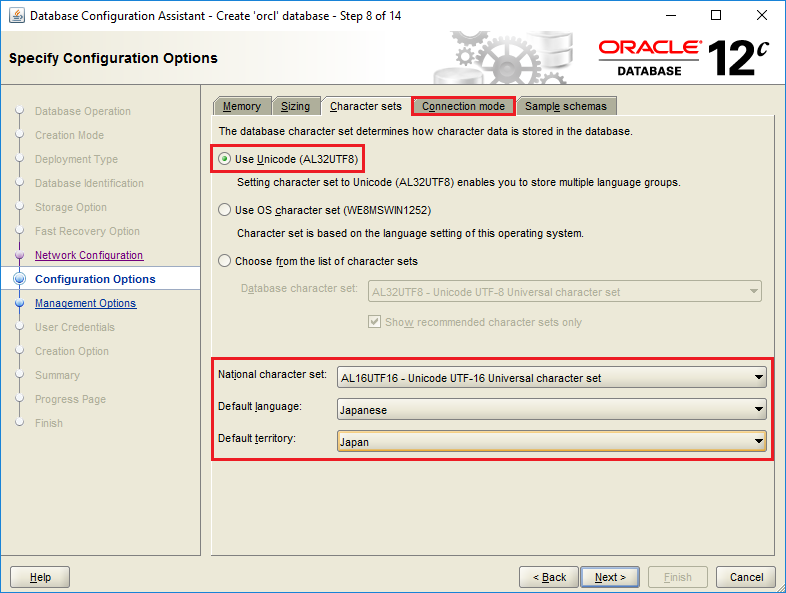
Task: Close the Database Configuration Assistant window
Action: tap(762, 16)
